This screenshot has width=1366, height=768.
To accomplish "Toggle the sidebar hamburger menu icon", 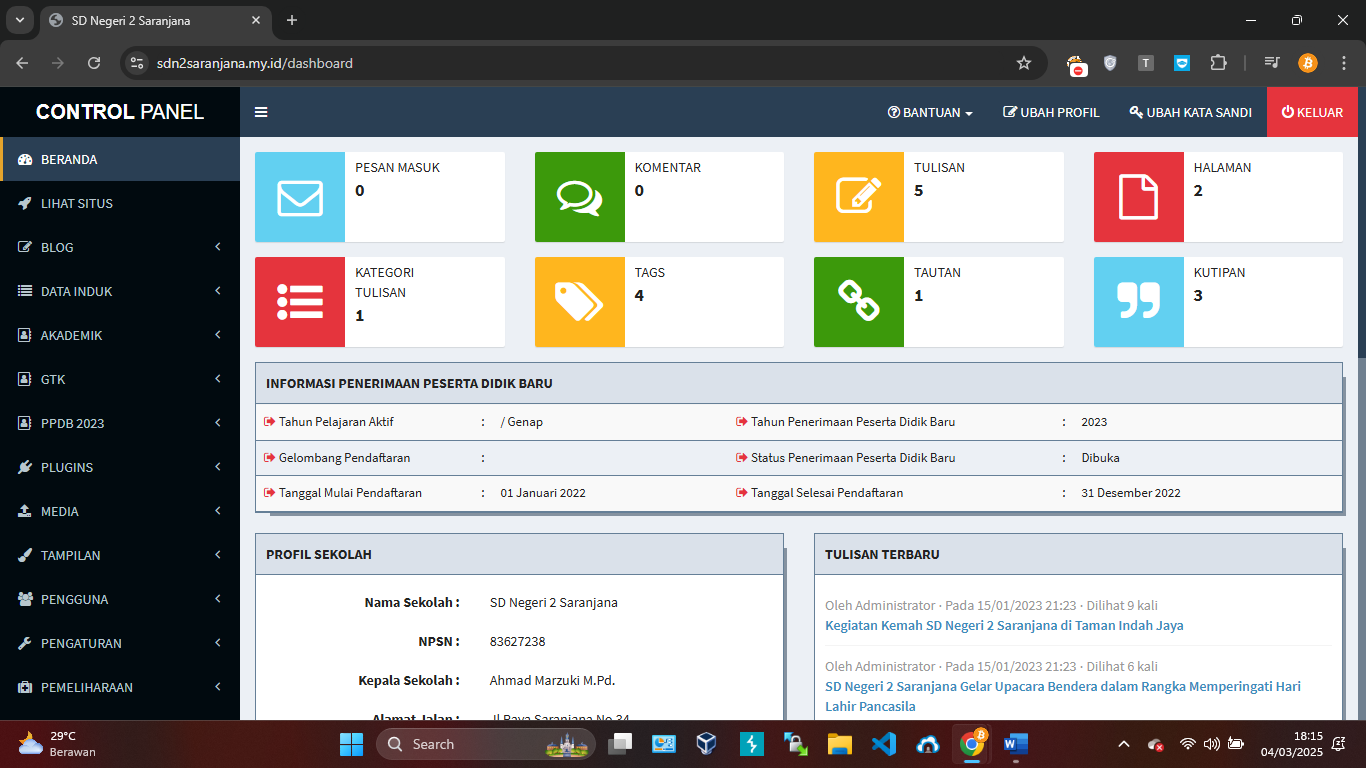I will pyautogui.click(x=261, y=112).
